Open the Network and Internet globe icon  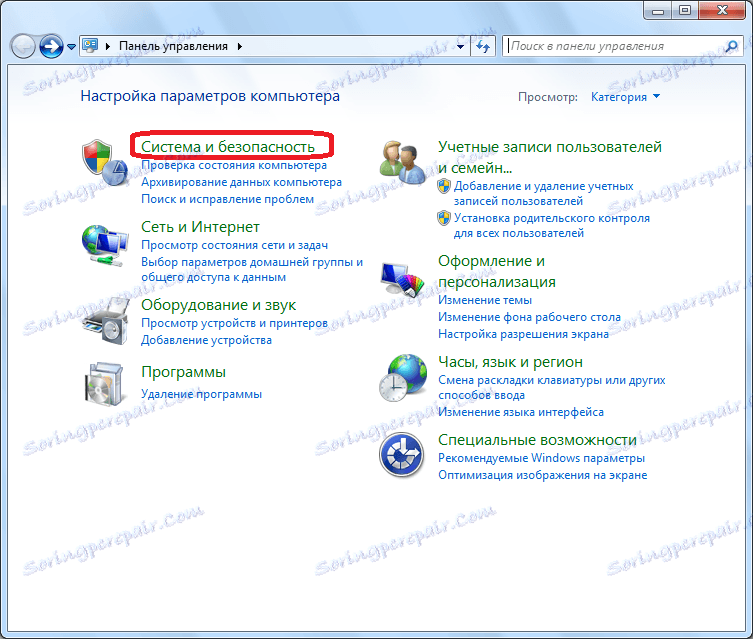click(105, 245)
